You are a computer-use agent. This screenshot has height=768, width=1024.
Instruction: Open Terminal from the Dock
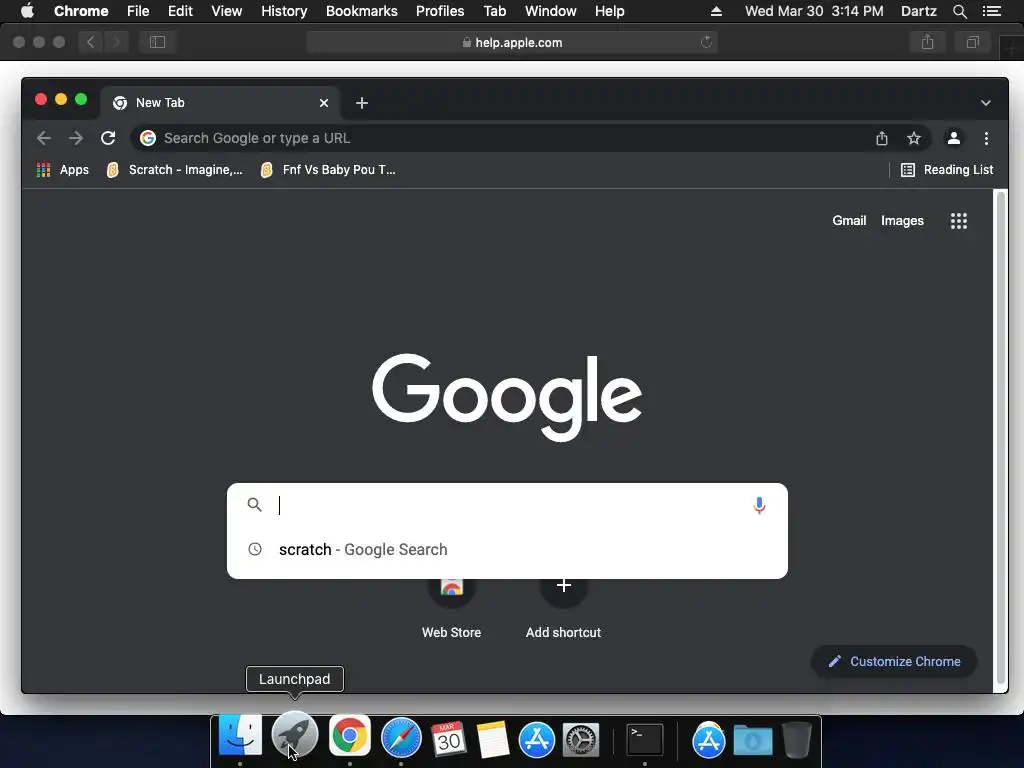(645, 740)
